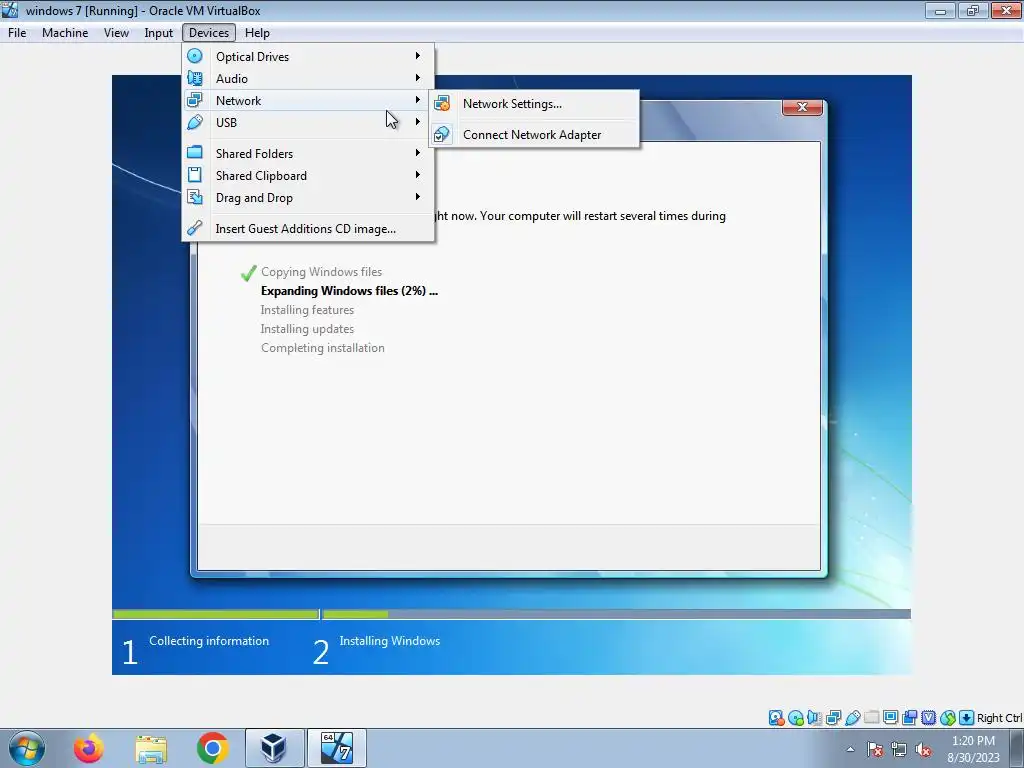Close the Install Windows dialog with X

802,107
